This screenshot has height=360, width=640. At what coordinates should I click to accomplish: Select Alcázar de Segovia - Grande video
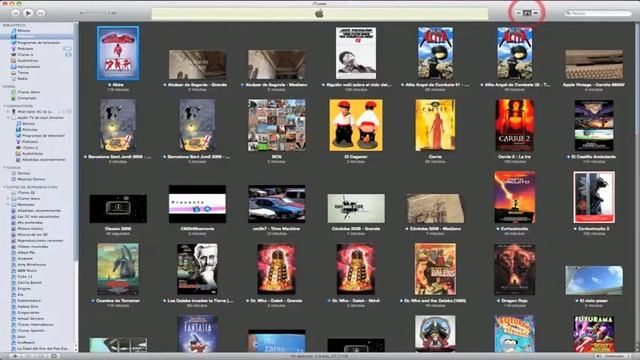coord(198,64)
